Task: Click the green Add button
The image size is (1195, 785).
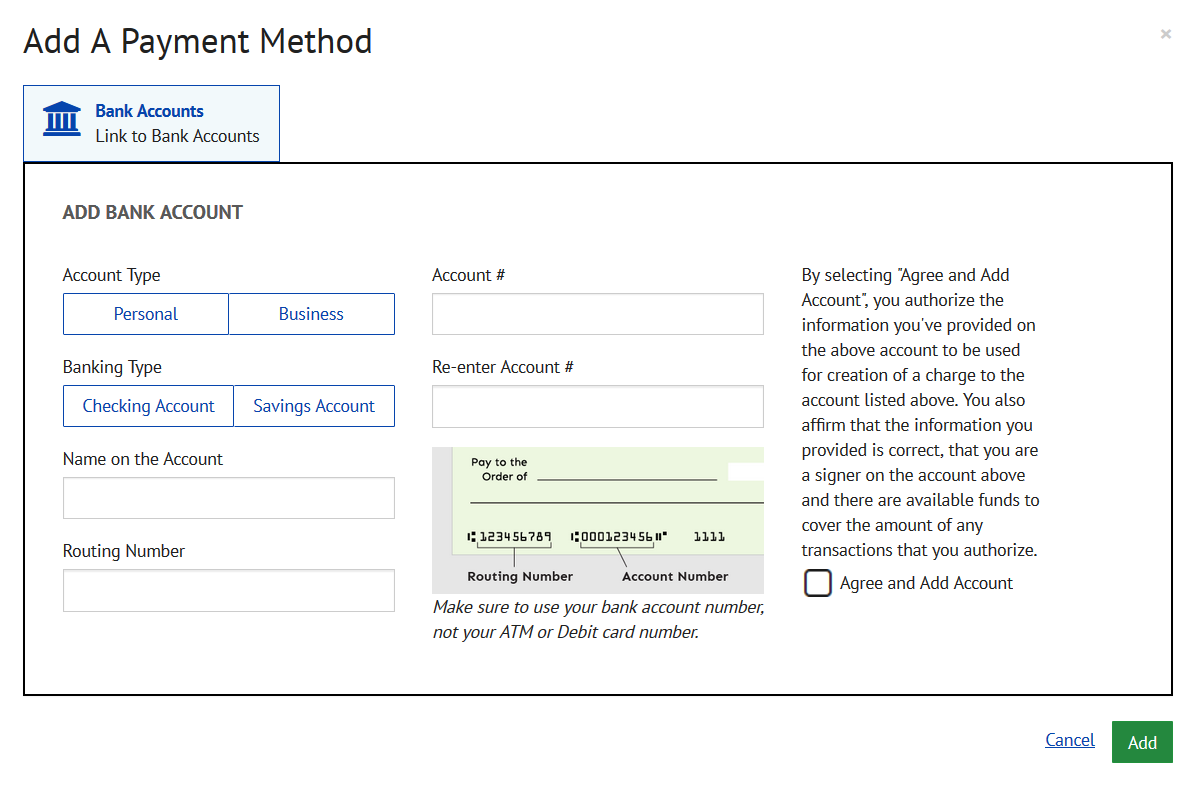Action: tap(1142, 742)
